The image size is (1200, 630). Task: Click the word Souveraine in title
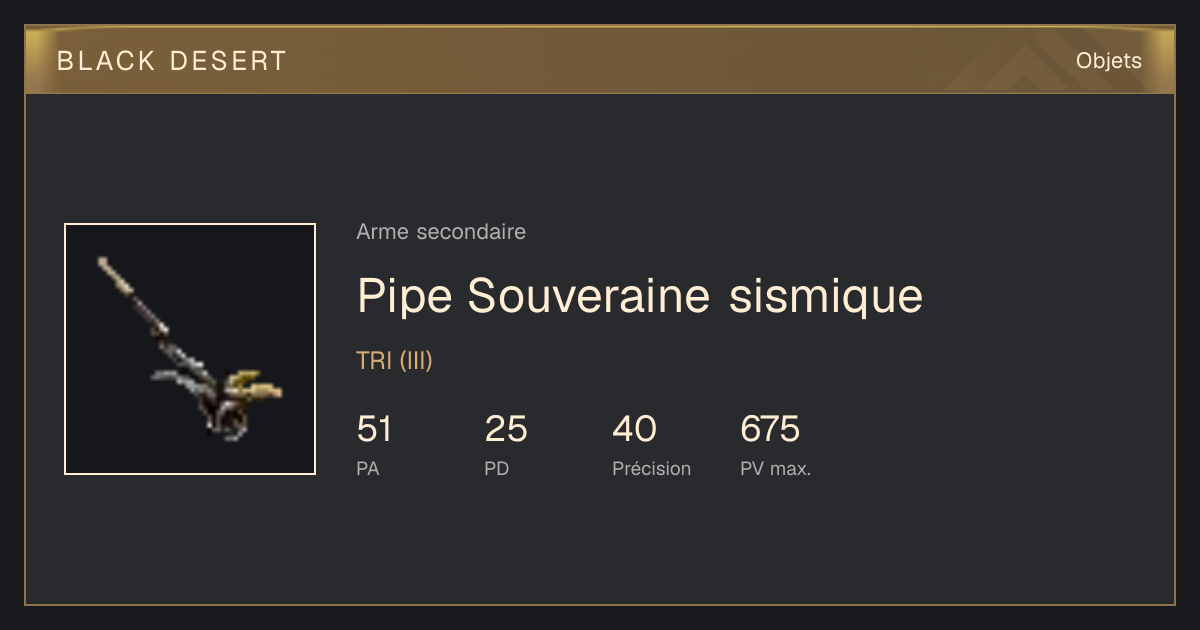click(590, 296)
